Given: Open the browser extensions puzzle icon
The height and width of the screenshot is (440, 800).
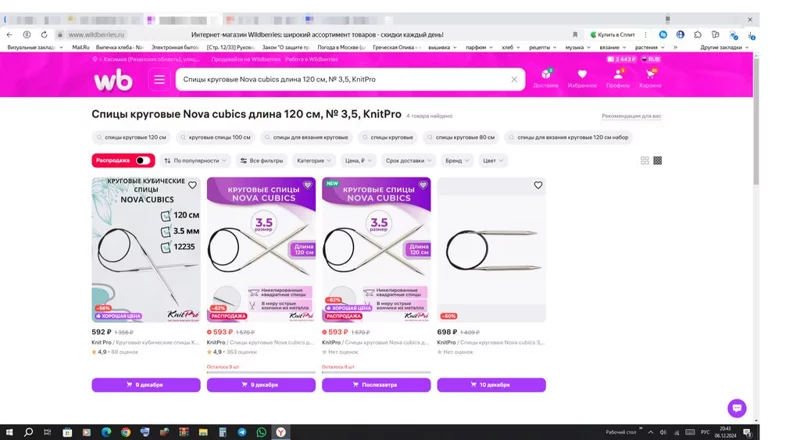Looking at the screenshot, I should (x=697, y=35).
